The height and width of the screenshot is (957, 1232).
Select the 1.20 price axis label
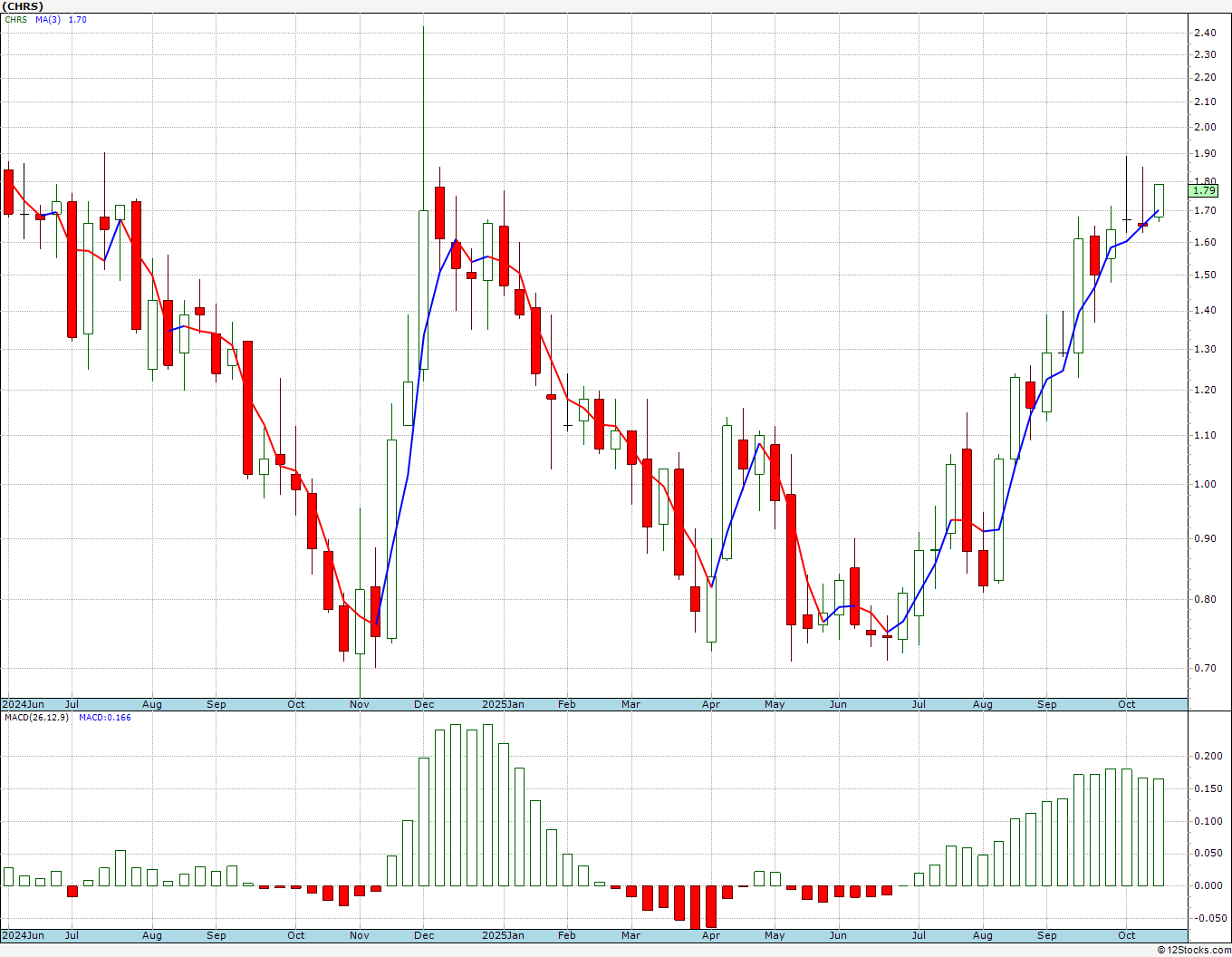1205,390
